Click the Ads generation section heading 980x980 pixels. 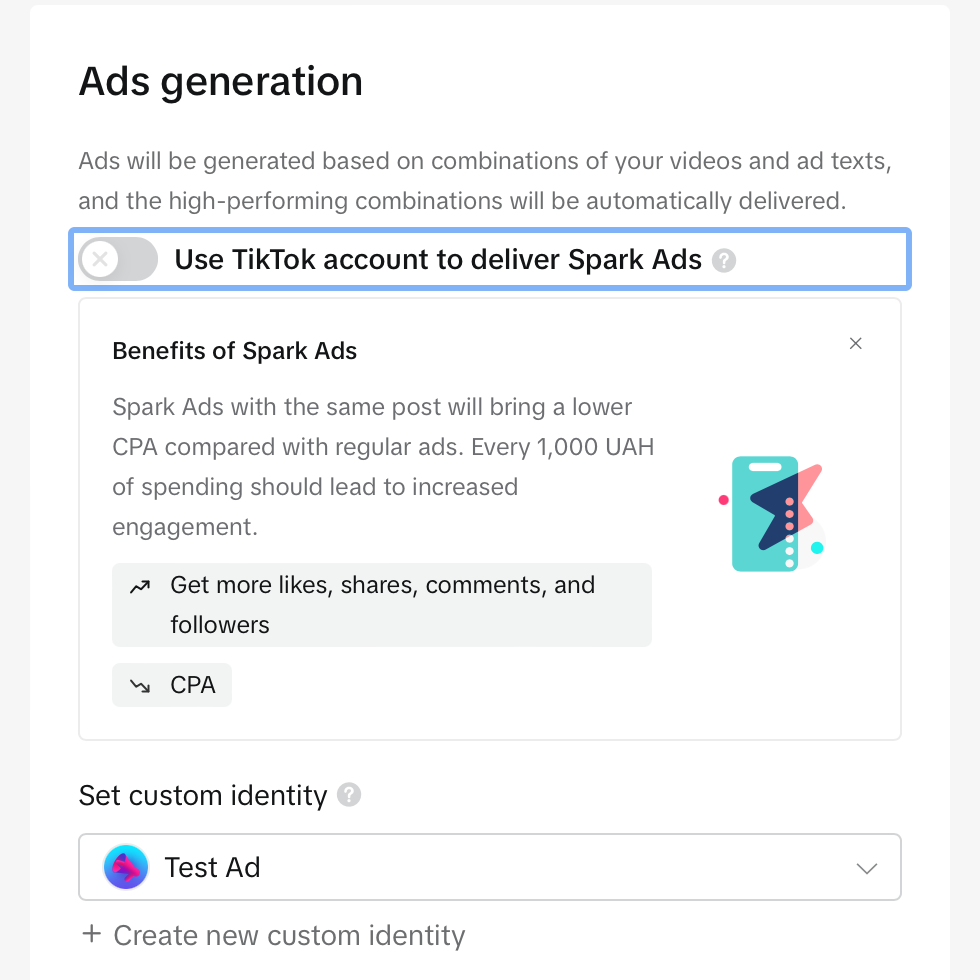pos(221,82)
